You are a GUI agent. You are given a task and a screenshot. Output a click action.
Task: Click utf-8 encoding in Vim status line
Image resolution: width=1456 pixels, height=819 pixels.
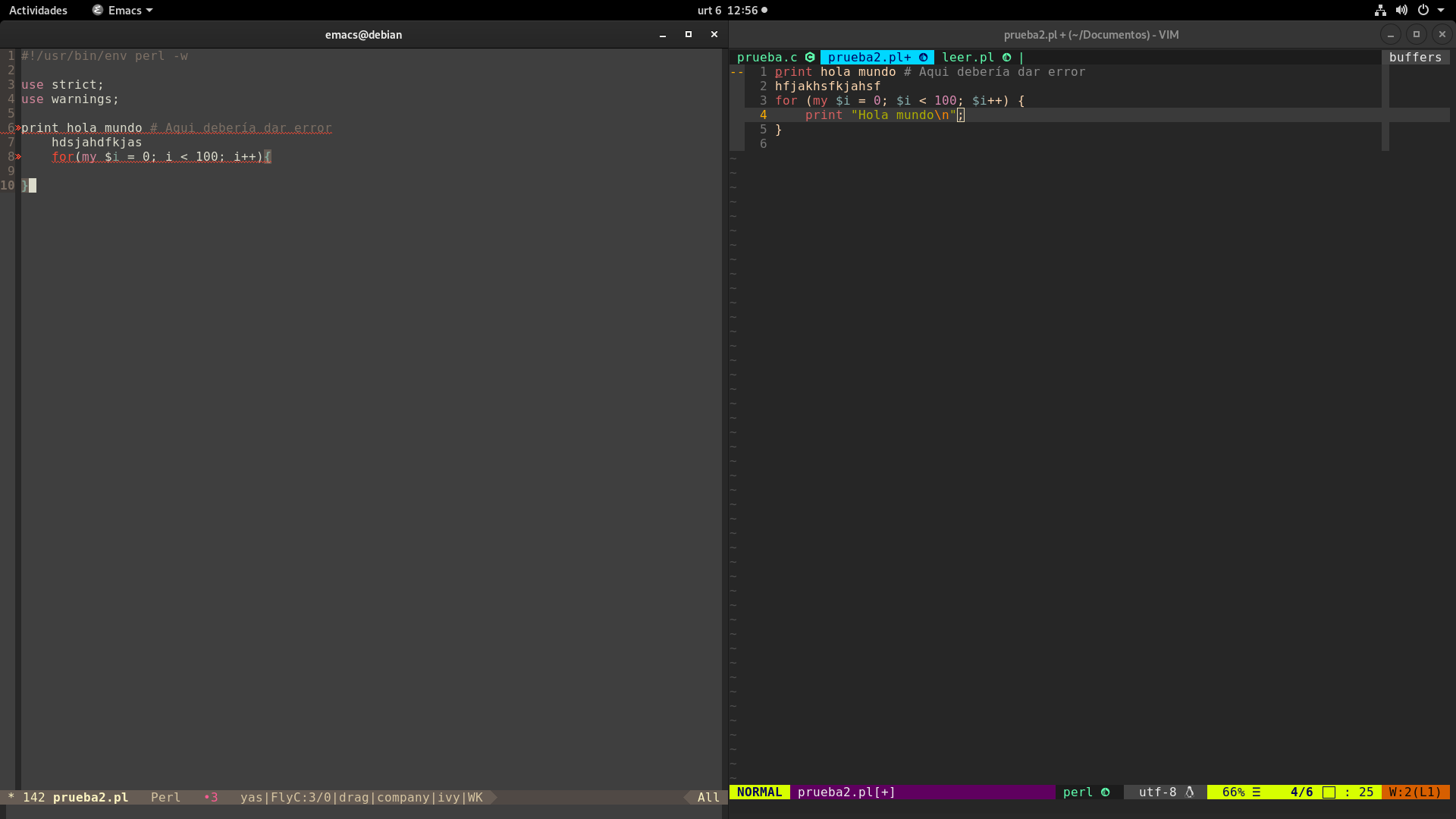coord(1157,792)
